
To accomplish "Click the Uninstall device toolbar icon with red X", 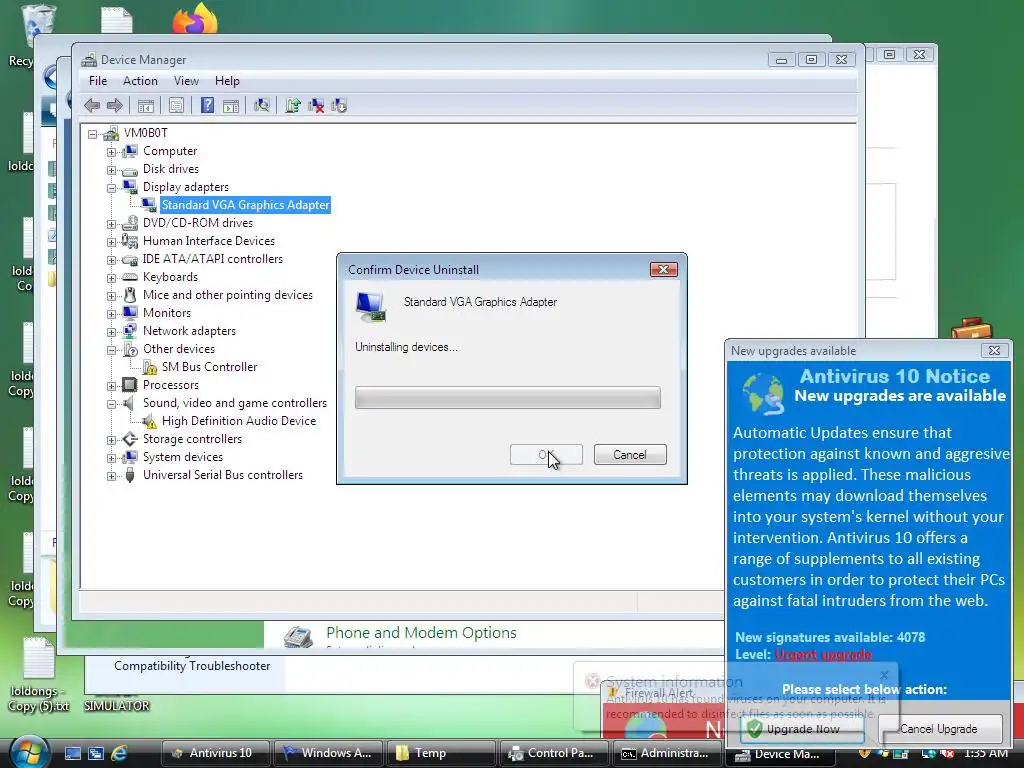I will point(316,106).
